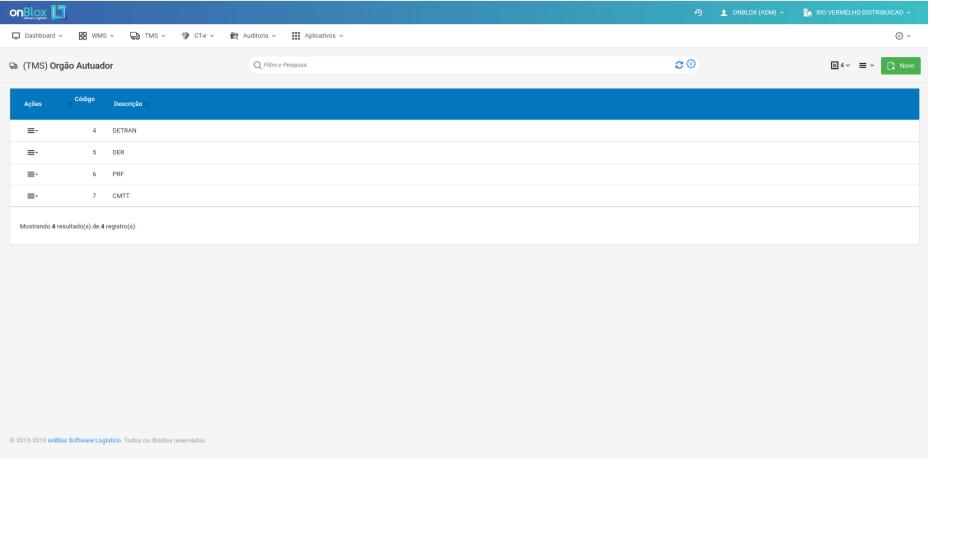The image size is (960, 540).
Task: Click code 7 in CMTT row
Action: tap(94, 196)
